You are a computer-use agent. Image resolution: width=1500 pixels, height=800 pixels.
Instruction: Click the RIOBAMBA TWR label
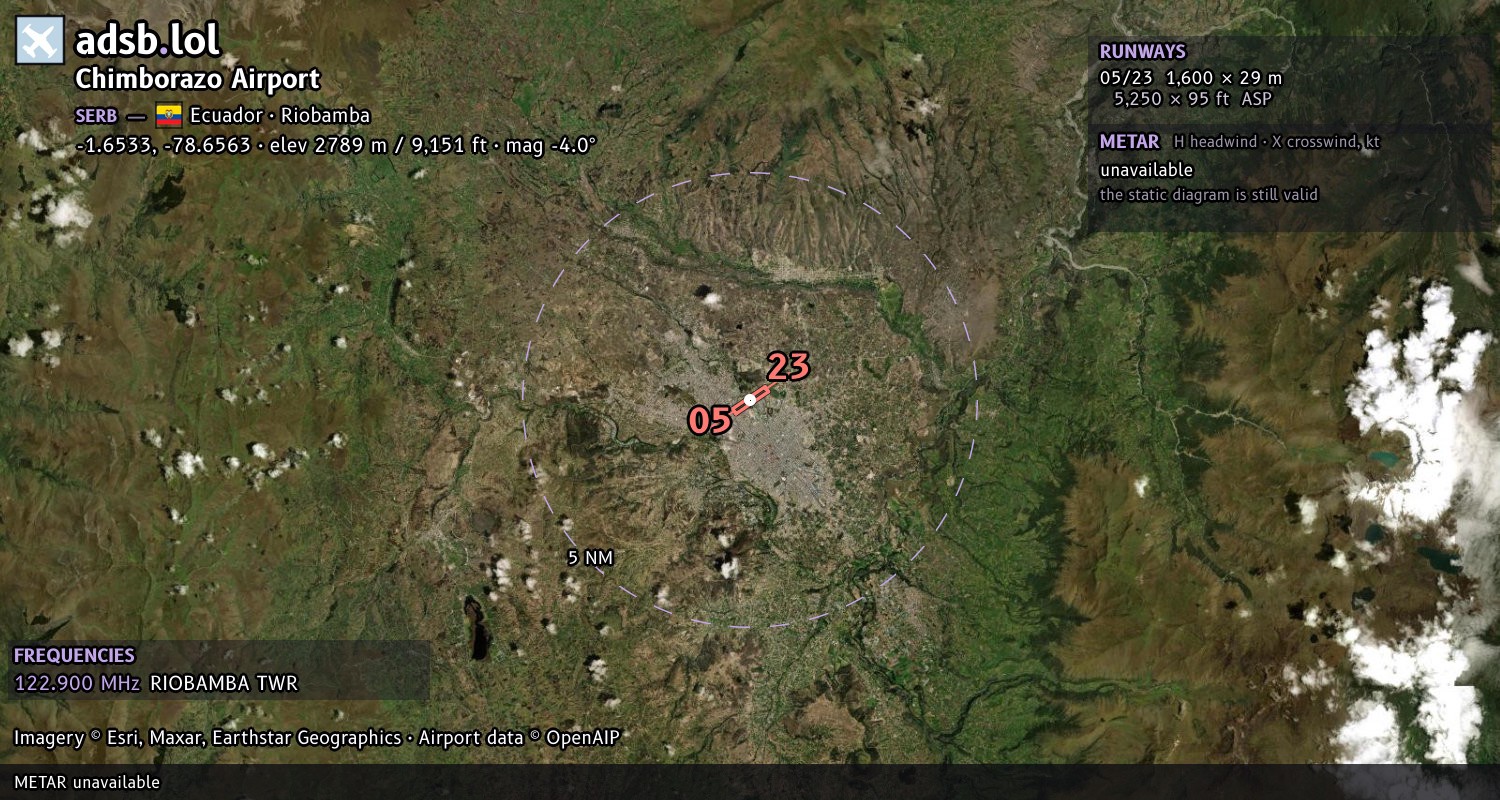[224, 684]
